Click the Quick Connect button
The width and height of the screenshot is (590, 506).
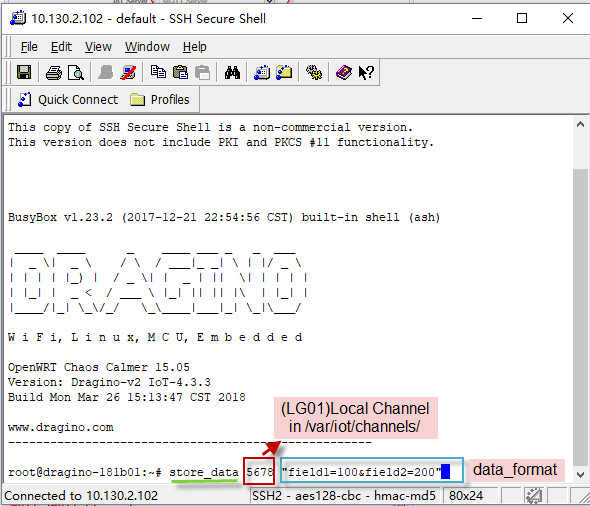pyautogui.click(x=68, y=100)
